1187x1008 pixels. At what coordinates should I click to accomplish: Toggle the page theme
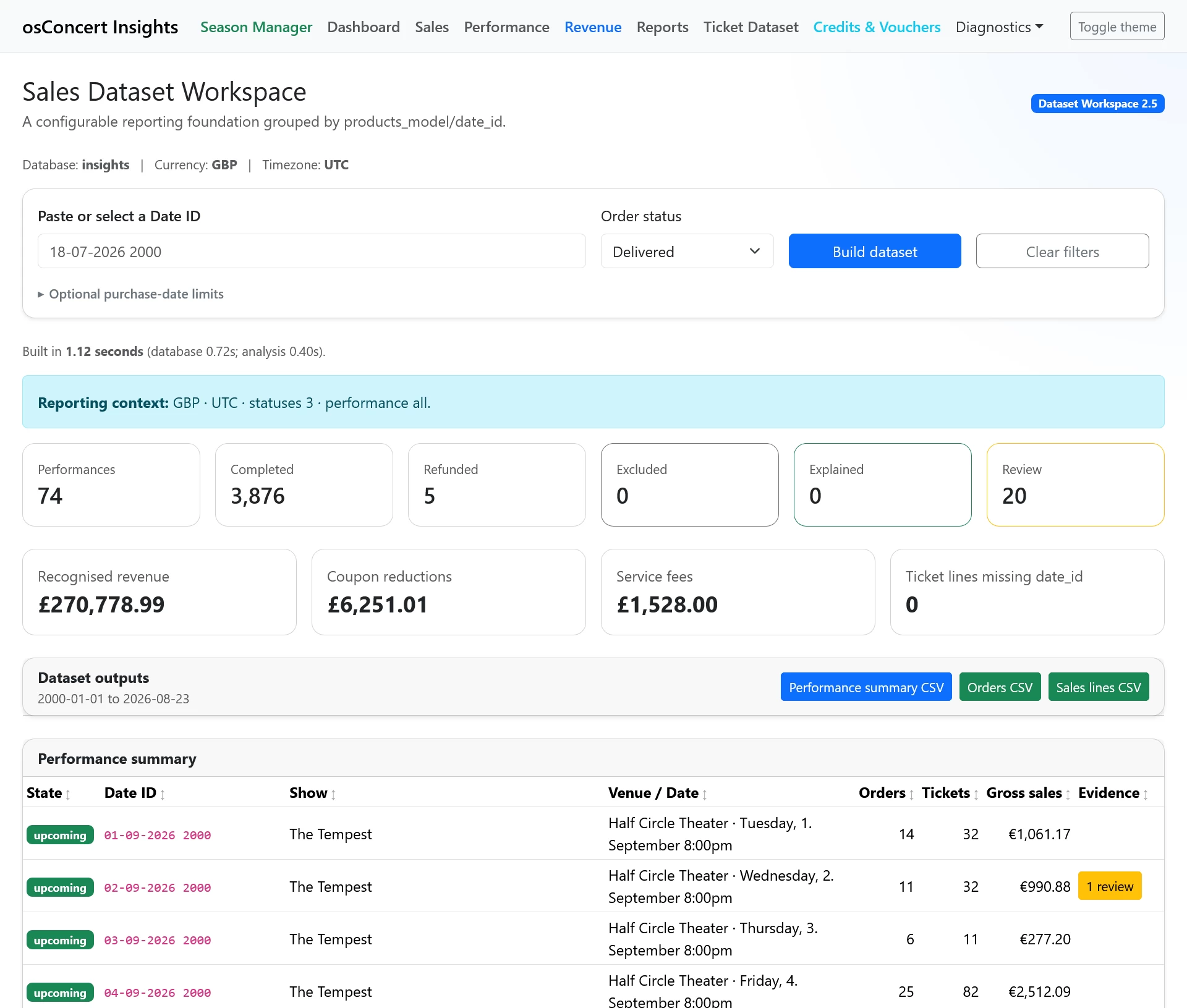pos(1117,27)
